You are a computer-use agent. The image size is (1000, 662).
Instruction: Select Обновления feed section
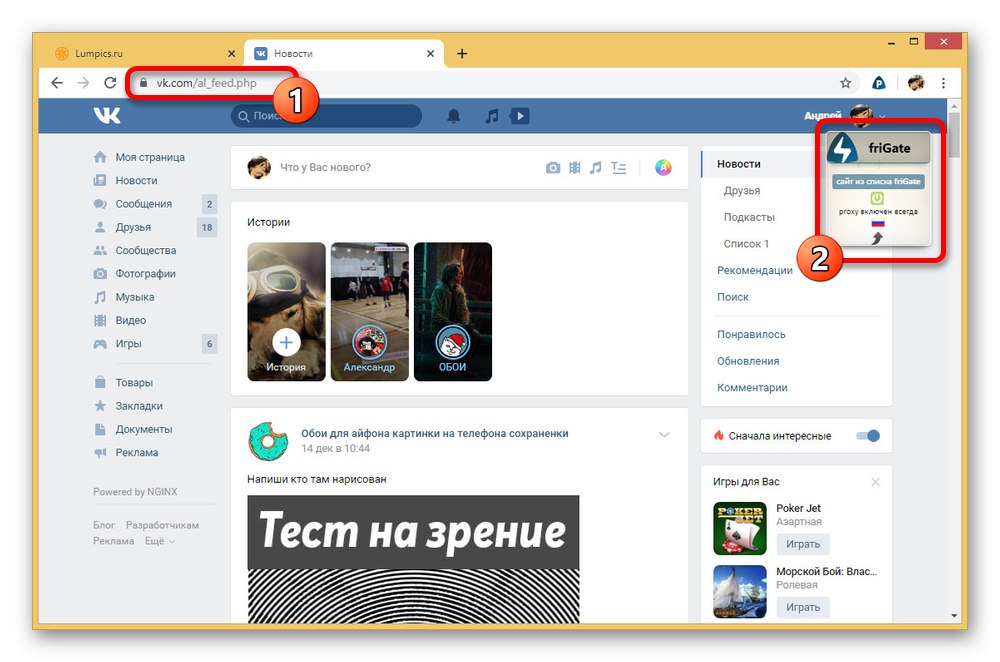(x=748, y=361)
